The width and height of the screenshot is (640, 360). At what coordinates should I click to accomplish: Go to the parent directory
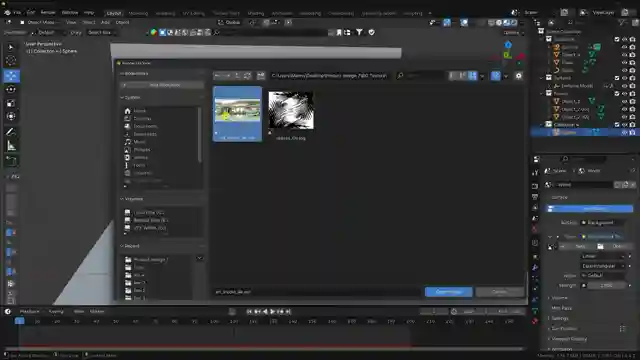point(238,76)
